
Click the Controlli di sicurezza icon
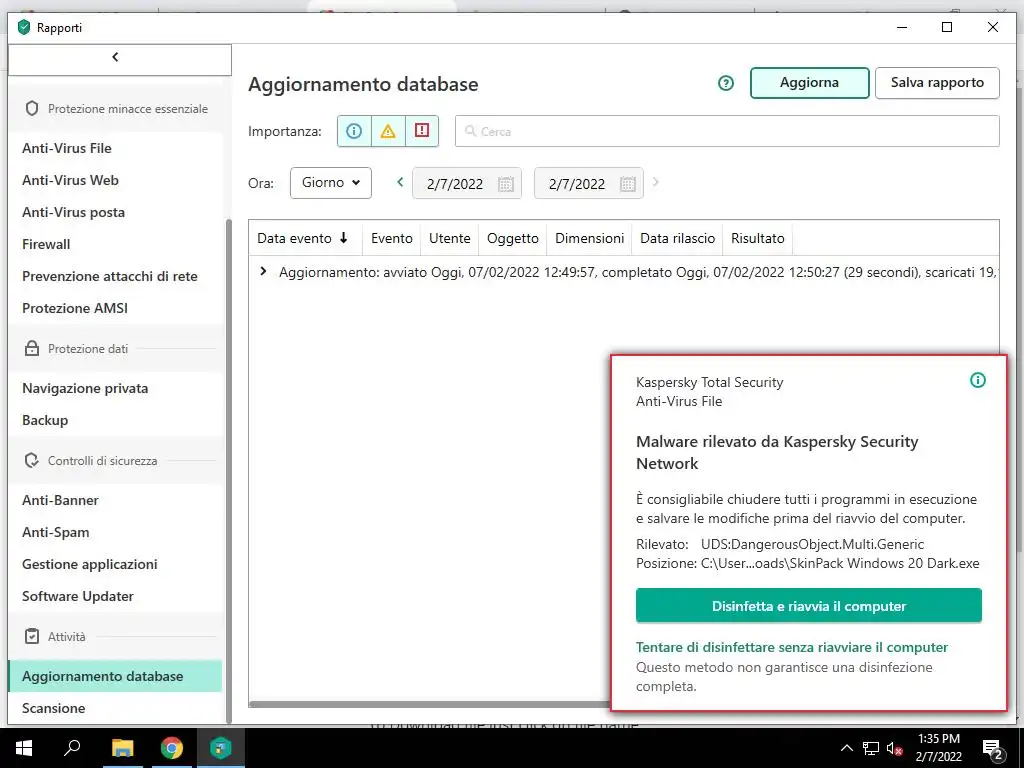coord(32,460)
